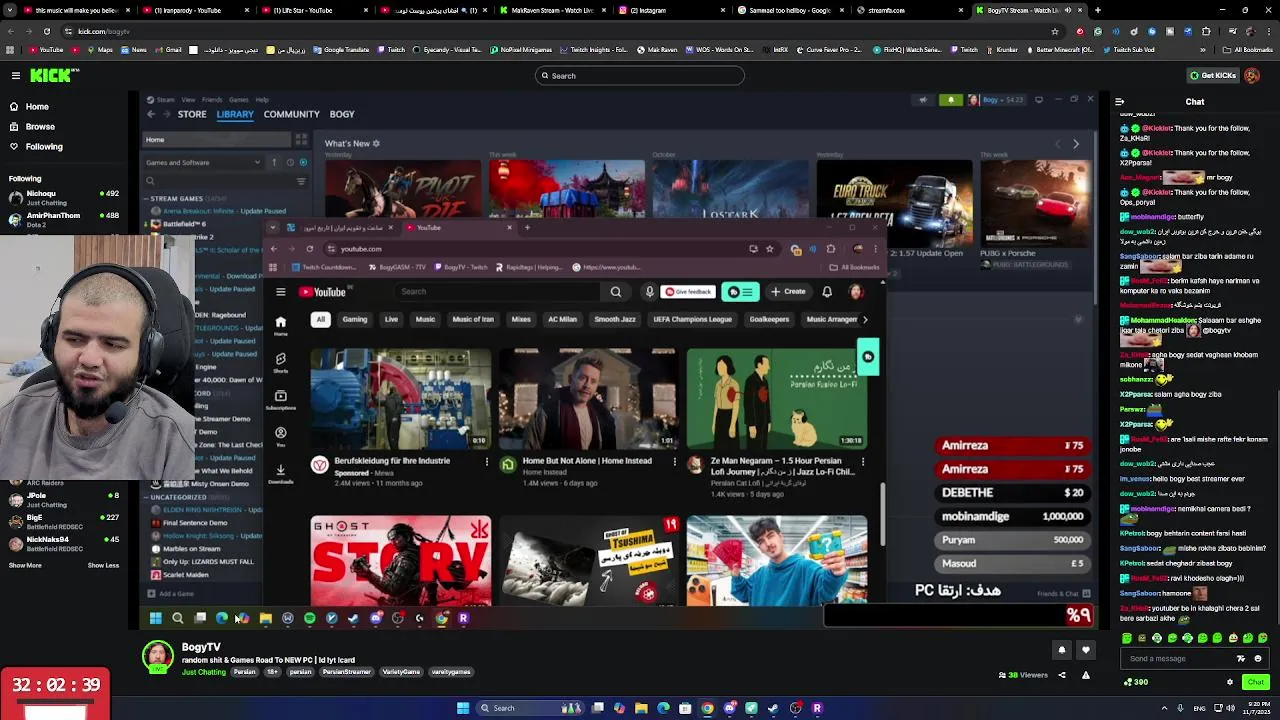Toggle stream notifications bell icon
1280x720 pixels.
pyautogui.click(x=1062, y=650)
